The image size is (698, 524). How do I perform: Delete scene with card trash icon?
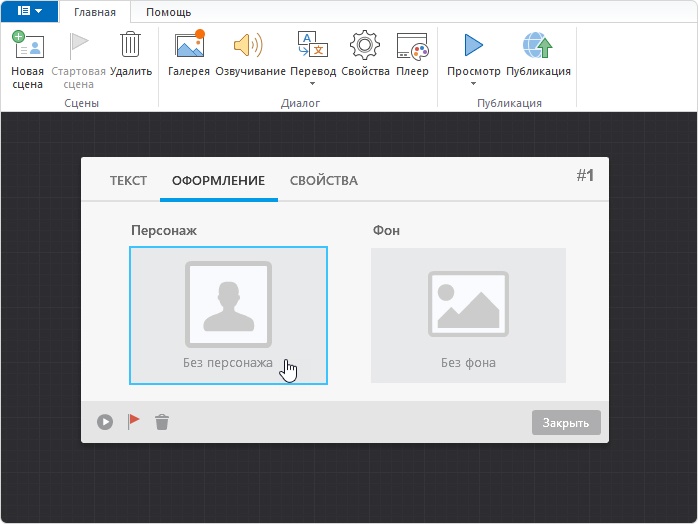click(162, 422)
